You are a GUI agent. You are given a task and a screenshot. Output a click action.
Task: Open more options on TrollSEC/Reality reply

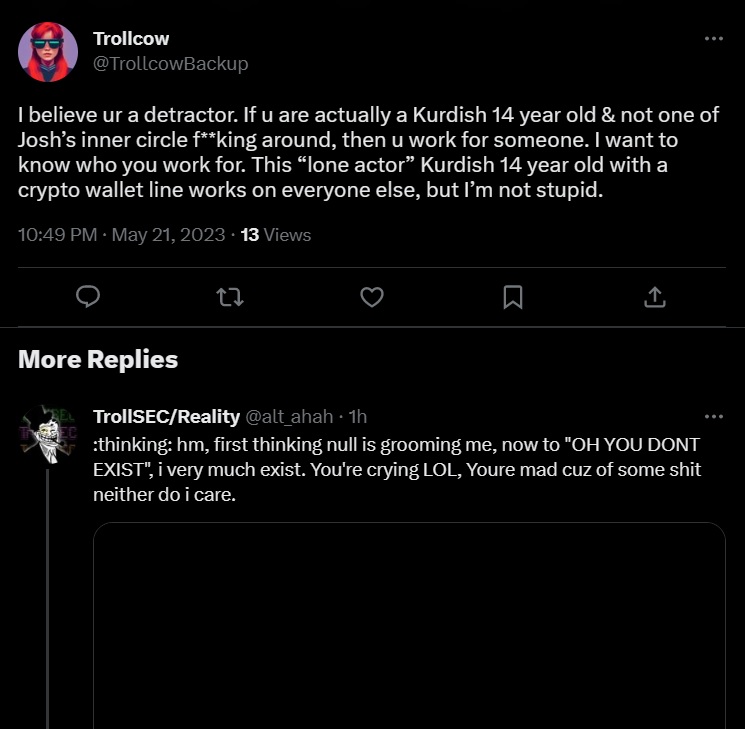(713, 416)
